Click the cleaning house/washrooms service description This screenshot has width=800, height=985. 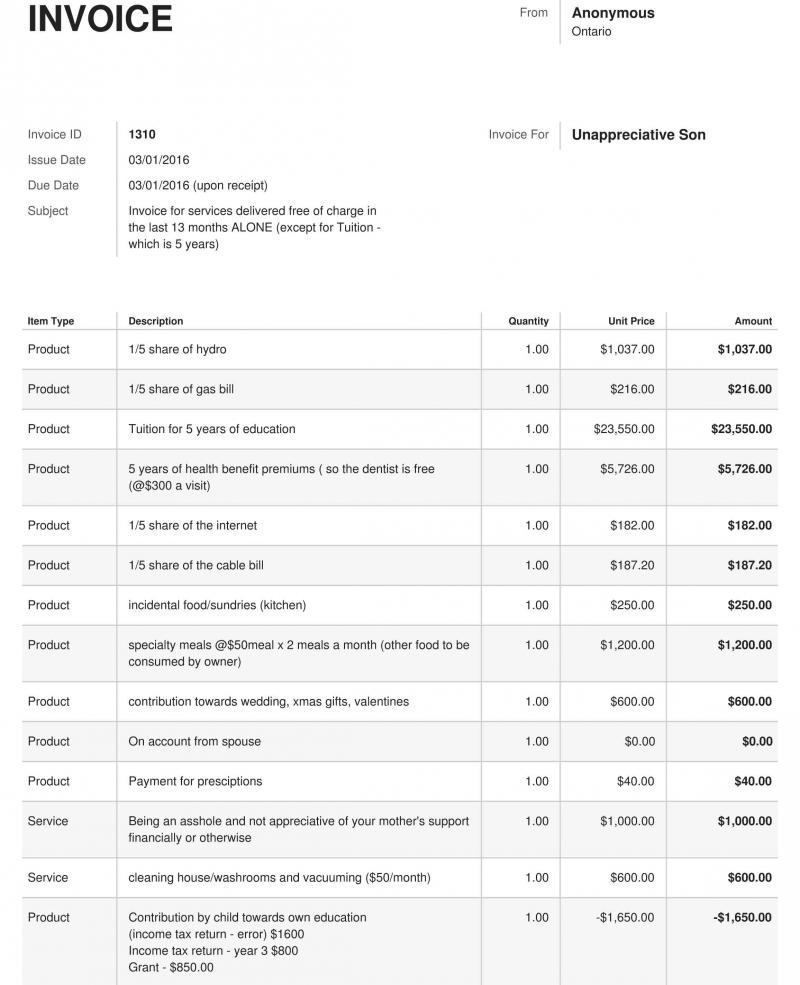pyautogui.click(x=279, y=877)
